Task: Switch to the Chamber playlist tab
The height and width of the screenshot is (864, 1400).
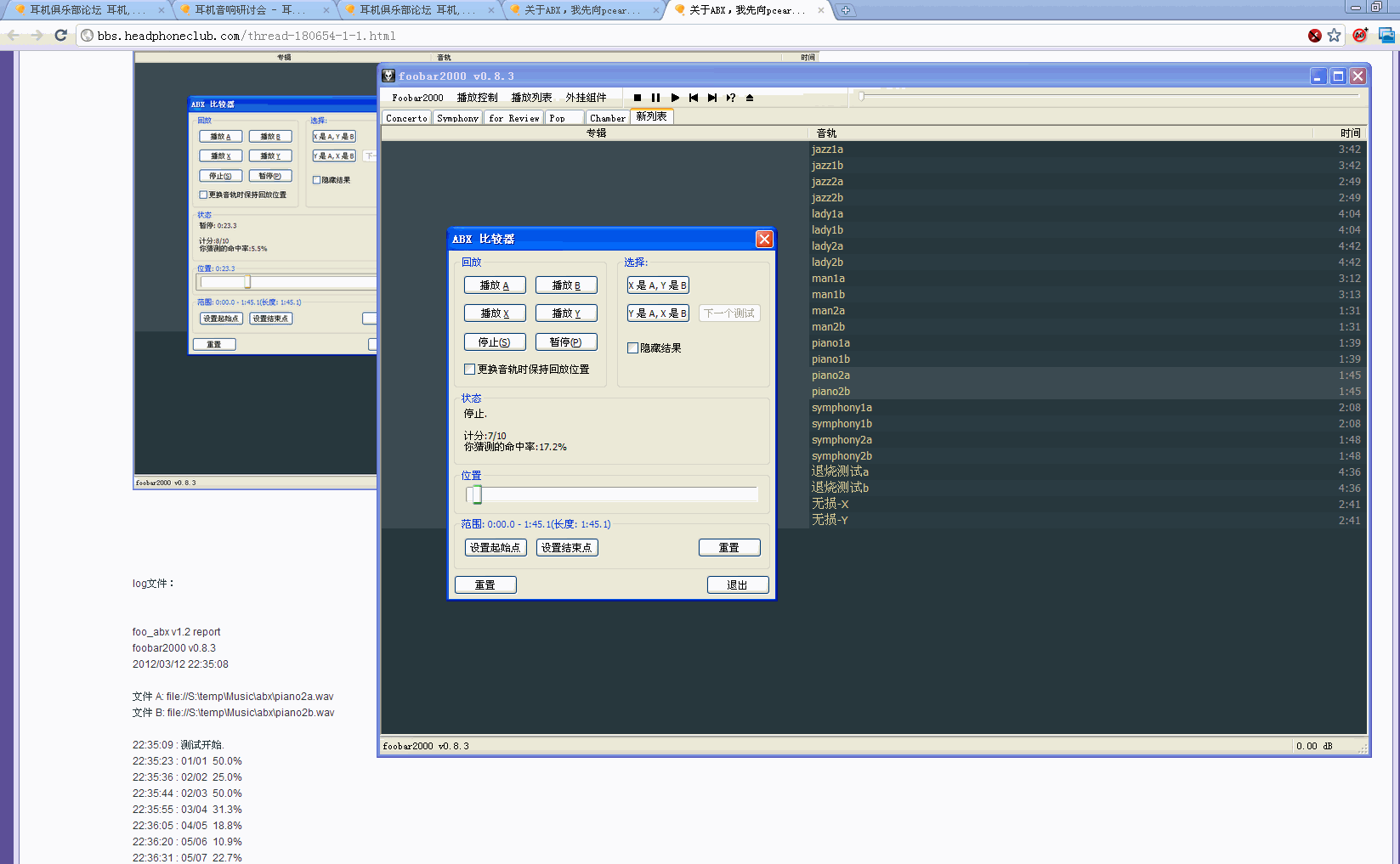Action: tap(608, 118)
